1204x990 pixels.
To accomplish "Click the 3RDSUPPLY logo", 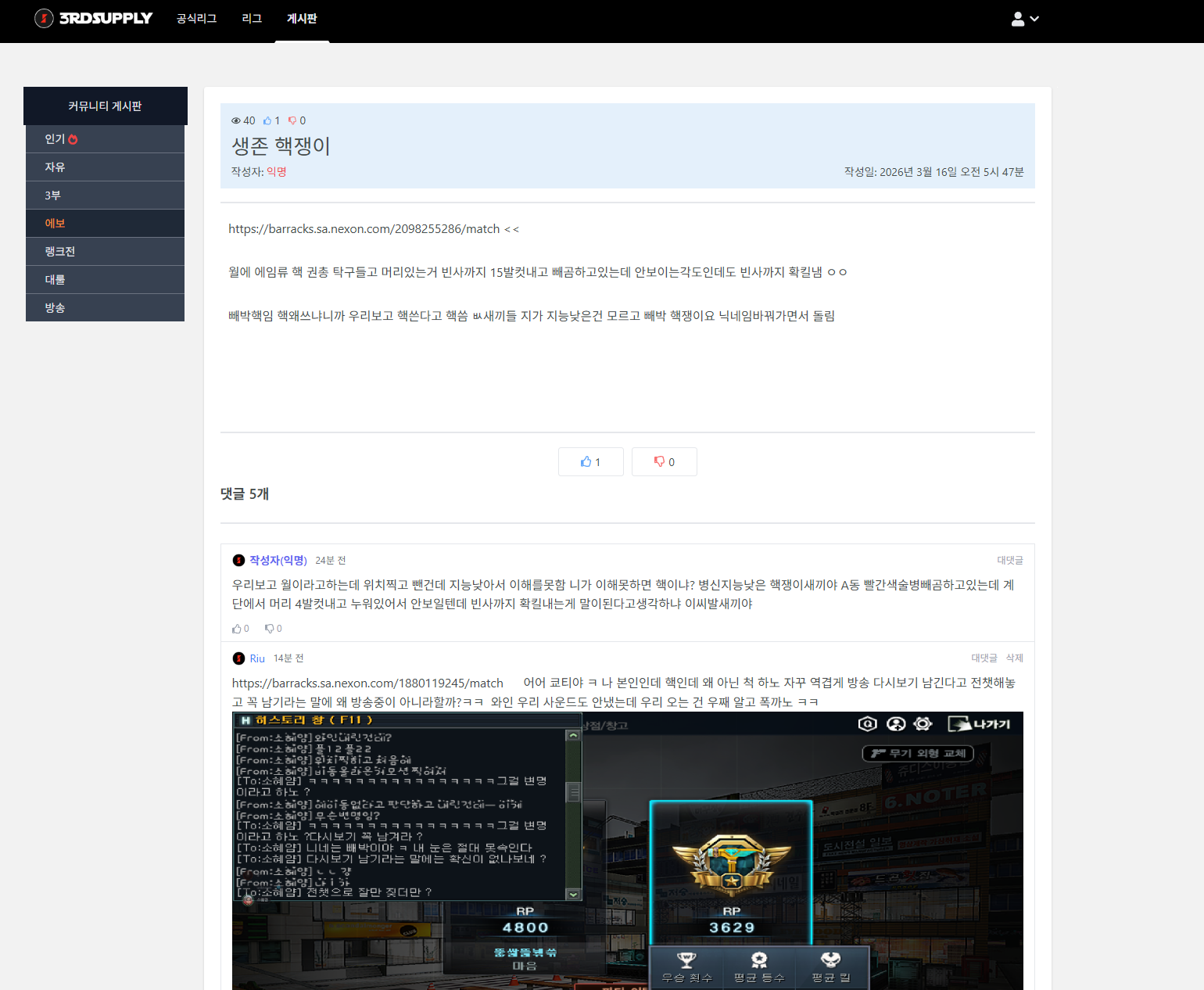I will pos(93,18).
